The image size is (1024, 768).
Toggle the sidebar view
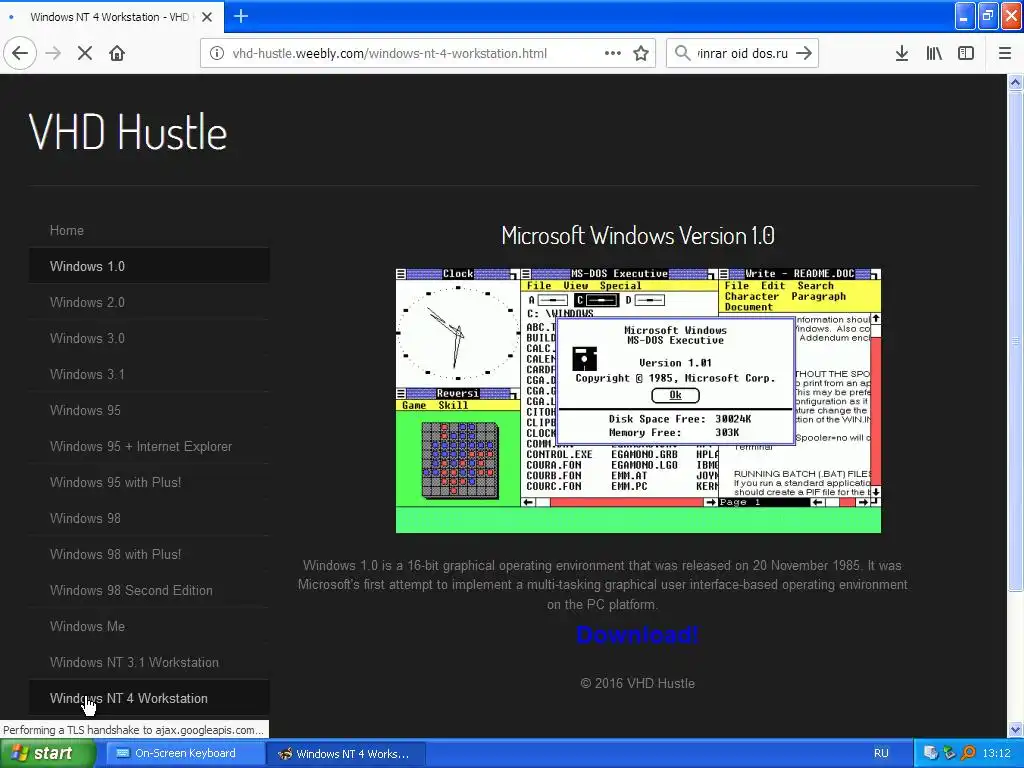point(966,53)
